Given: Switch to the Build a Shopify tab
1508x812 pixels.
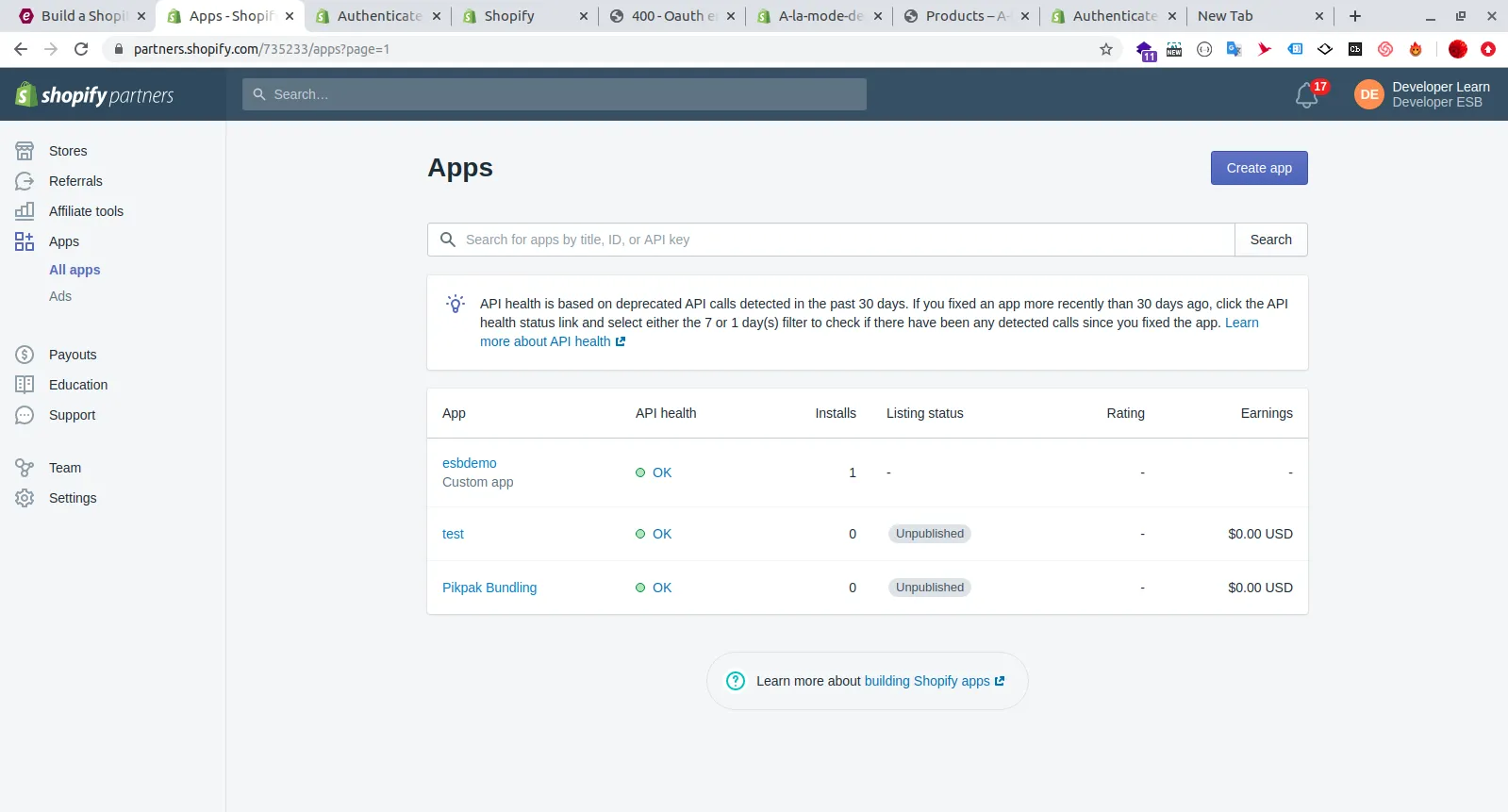Looking at the screenshot, I should (x=83, y=16).
